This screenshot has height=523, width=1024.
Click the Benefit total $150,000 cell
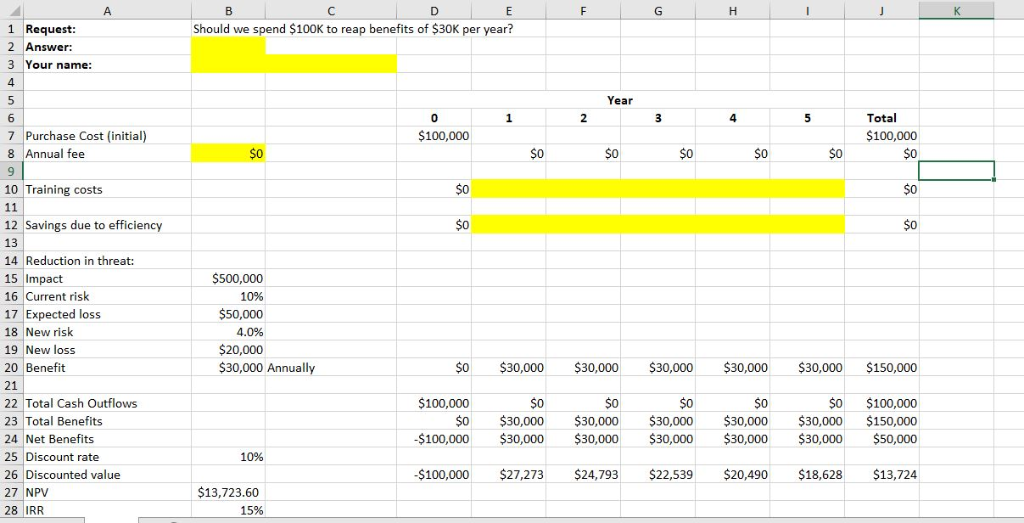click(x=882, y=368)
